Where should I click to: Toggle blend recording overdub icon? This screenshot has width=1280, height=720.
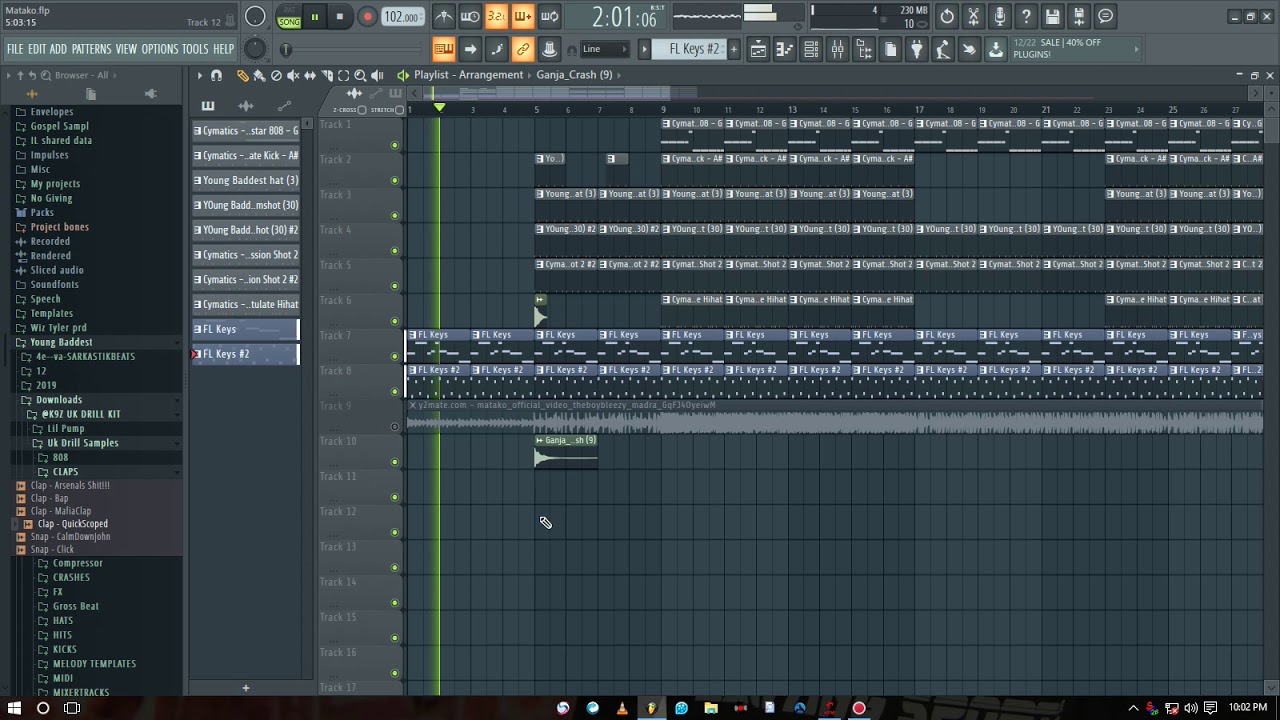pos(523,16)
